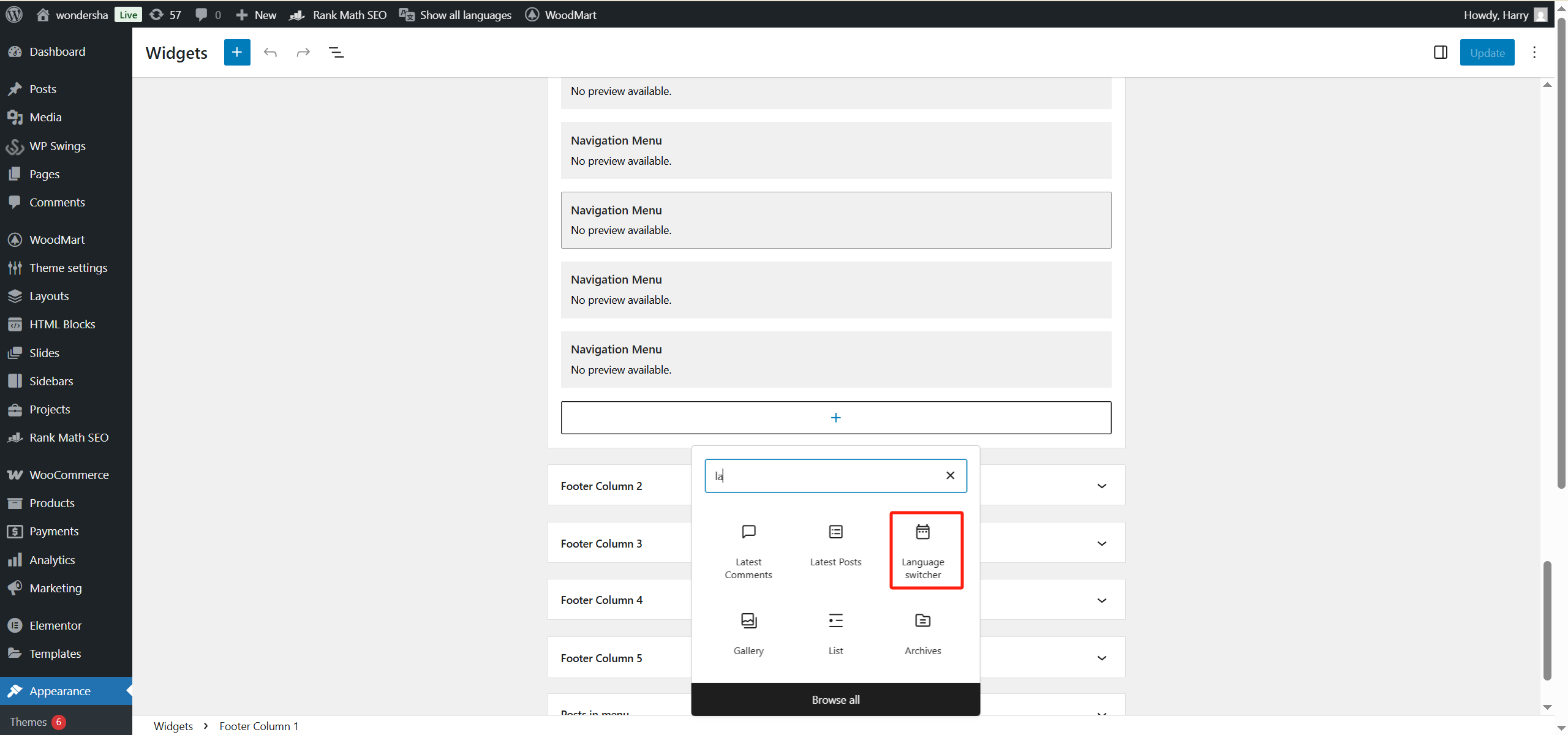Click Browse all blocks
Viewport: 1568px width, 735px height.
(x=835, y=699)
